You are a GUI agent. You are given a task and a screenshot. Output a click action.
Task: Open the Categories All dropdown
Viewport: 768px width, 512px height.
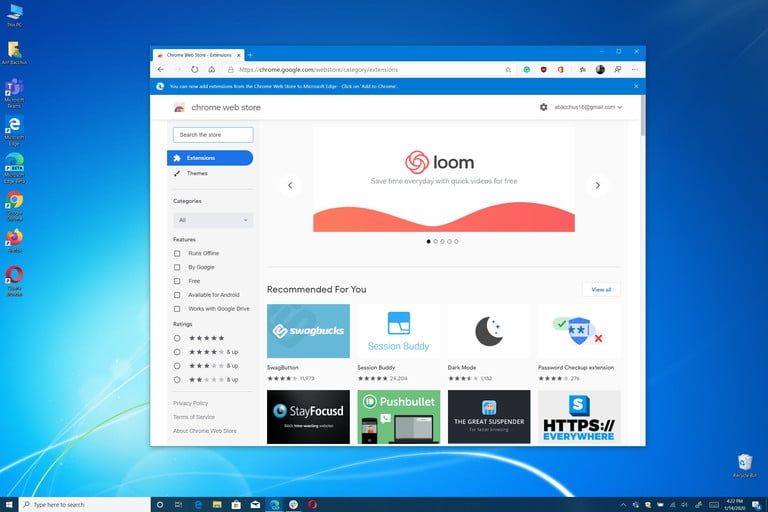click(x=213, y=220)
